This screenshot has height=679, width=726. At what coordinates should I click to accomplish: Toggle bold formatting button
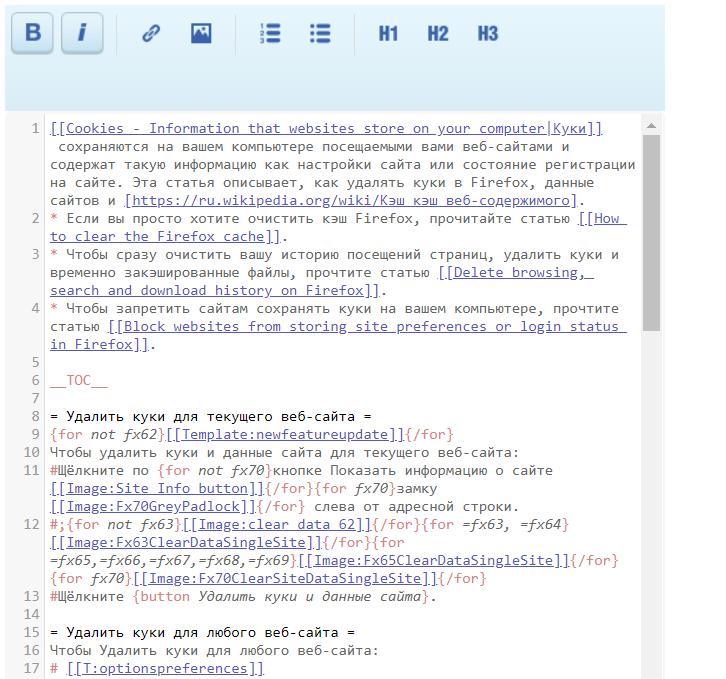(x=32, y=33)
